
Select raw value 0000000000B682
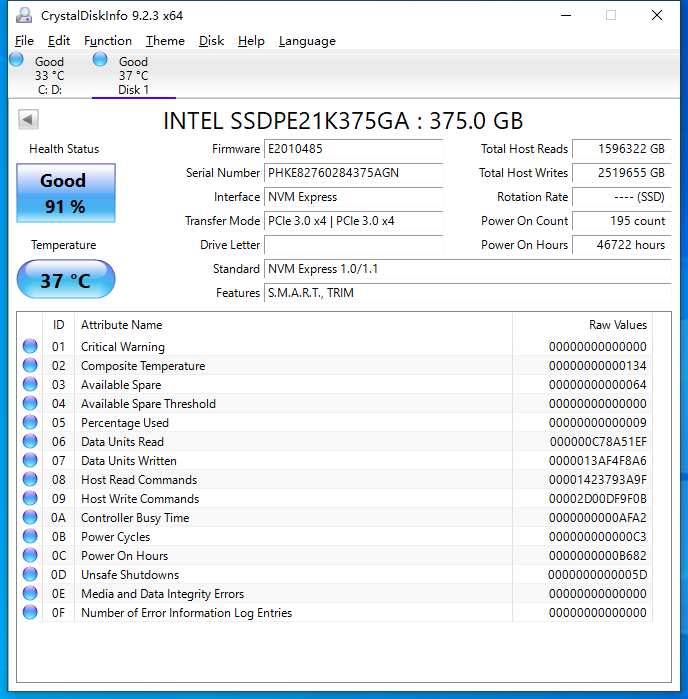click(x=597, y=556)
